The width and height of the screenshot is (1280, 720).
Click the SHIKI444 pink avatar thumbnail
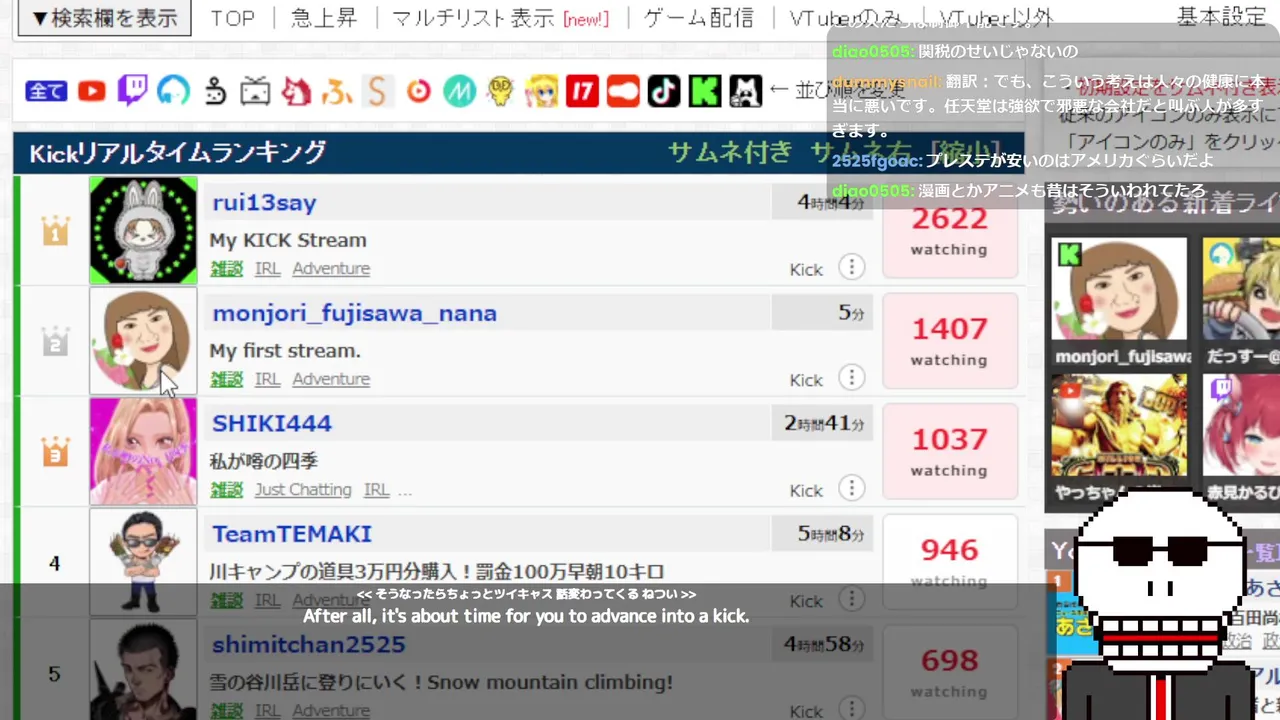tap(143, 451)
